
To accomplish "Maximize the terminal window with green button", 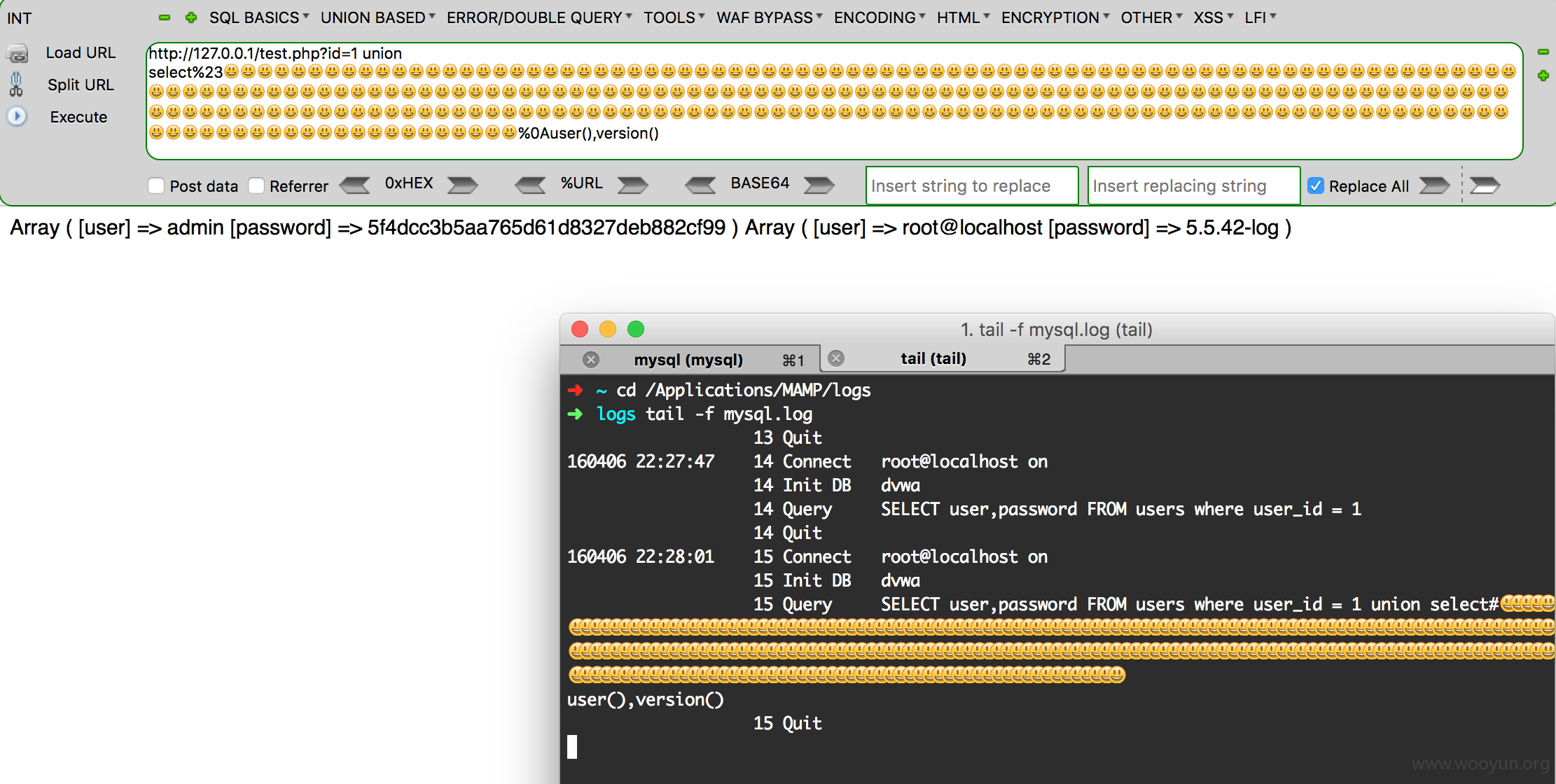I will (x=636, y=329).
